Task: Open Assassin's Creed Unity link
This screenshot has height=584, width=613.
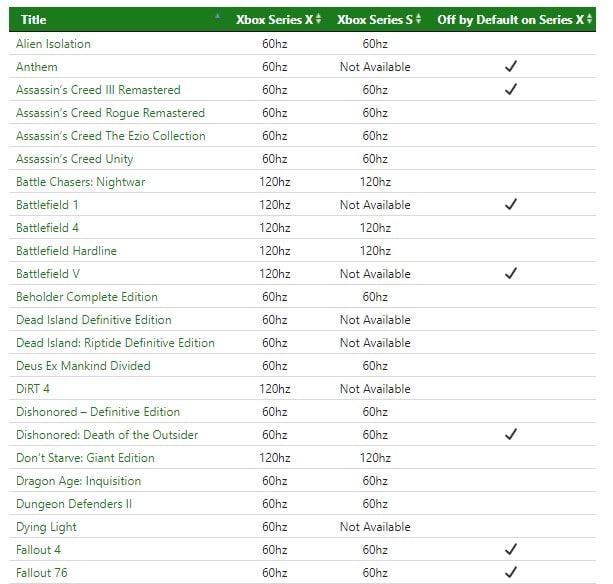Action: pyautogui.click(x=75, y=159)
